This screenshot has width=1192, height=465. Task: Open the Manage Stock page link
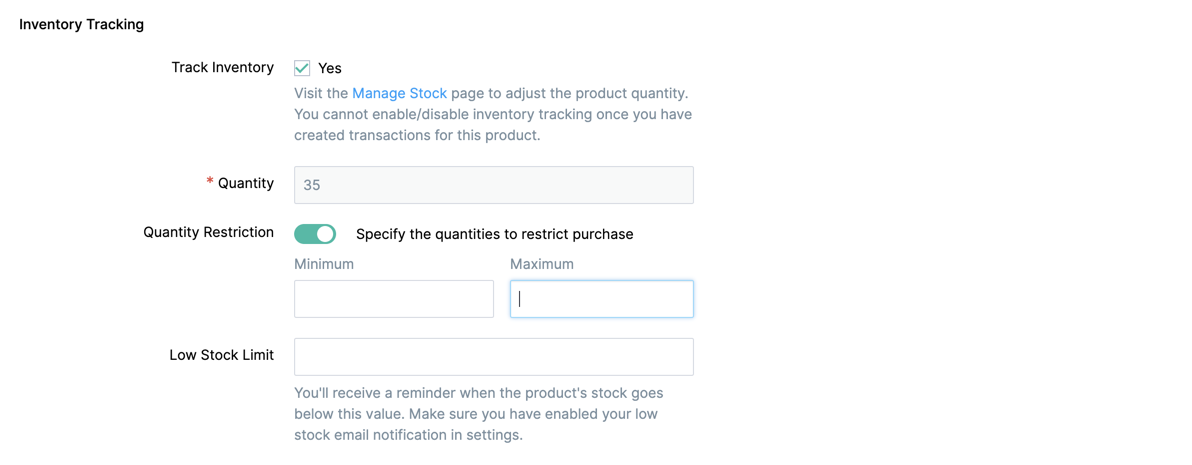[x=399, y=93]
